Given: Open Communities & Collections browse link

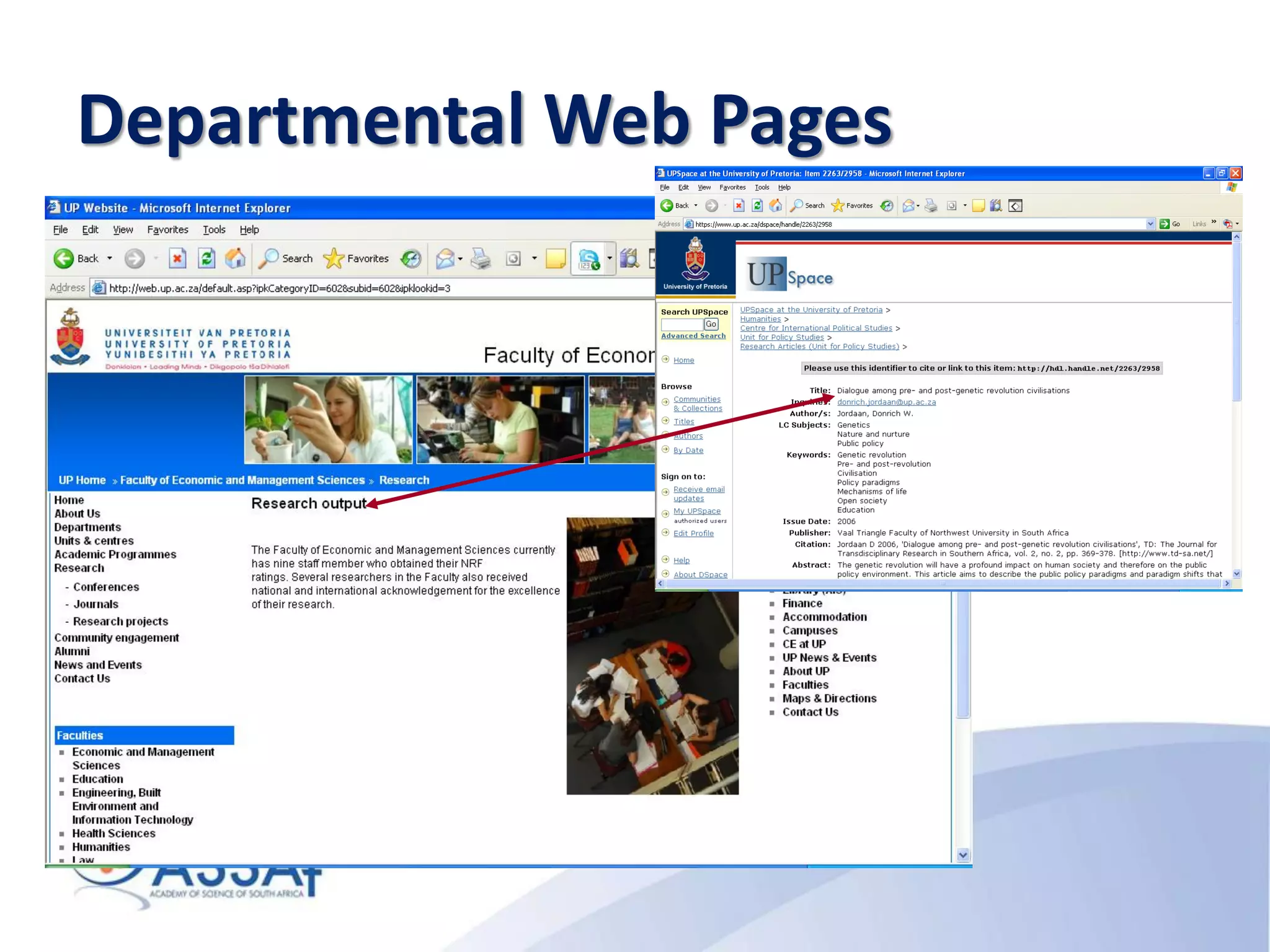Looking at the screenshot, I should [698, 404].
